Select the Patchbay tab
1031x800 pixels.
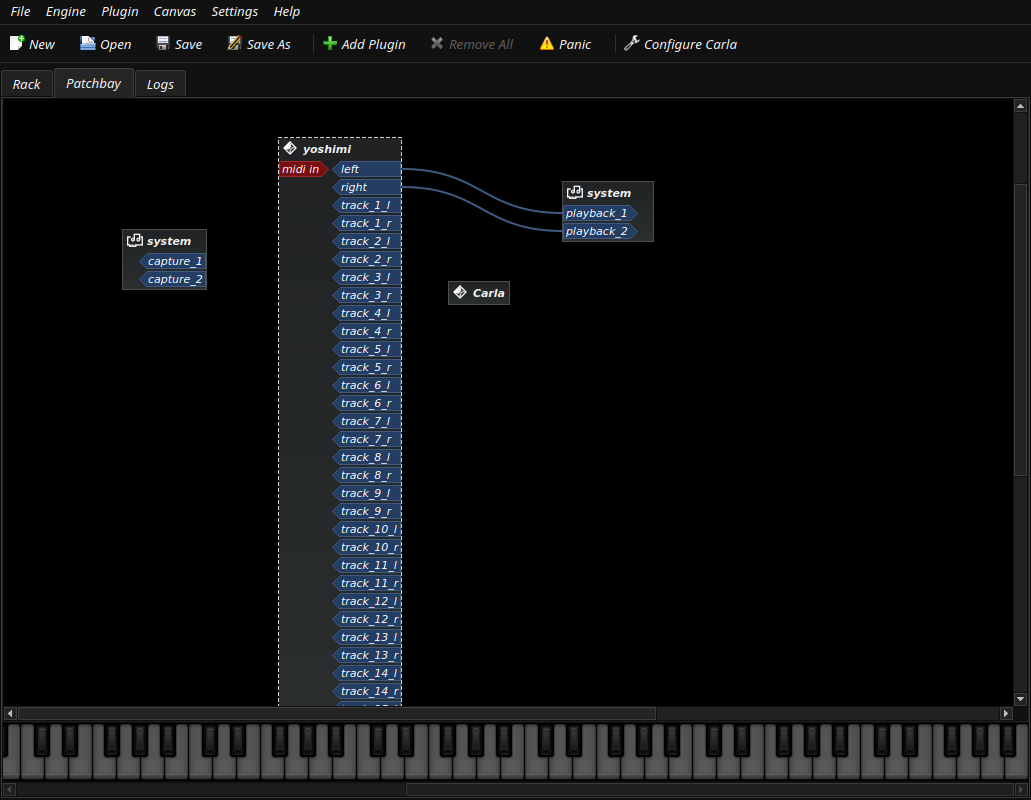(x=94, y=83)
